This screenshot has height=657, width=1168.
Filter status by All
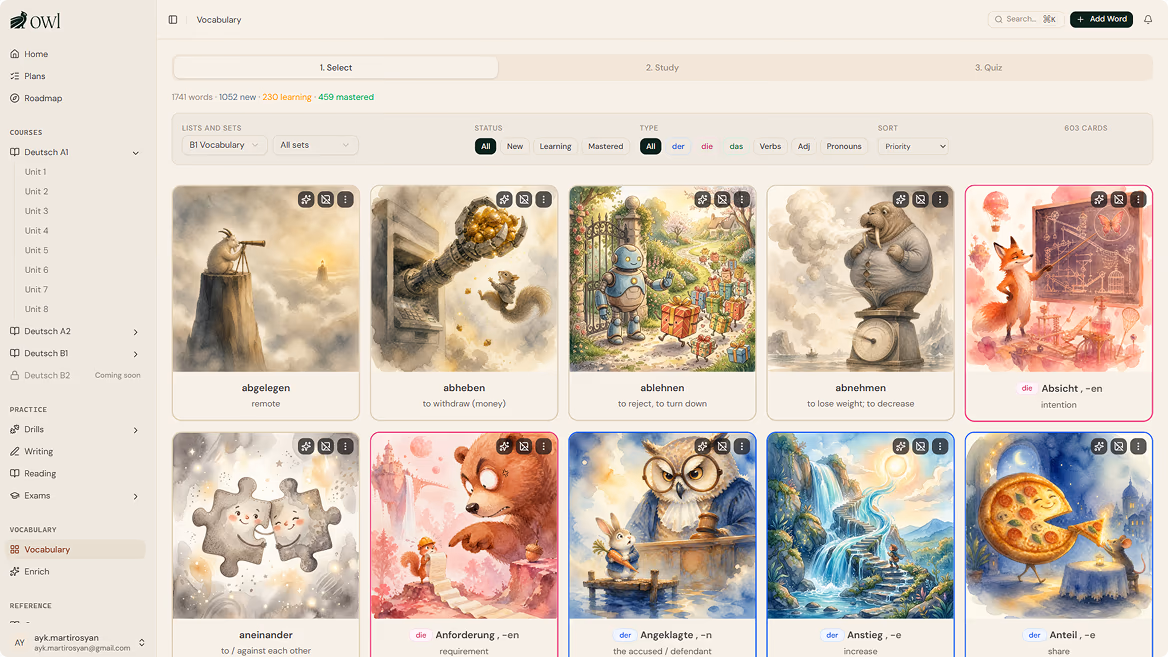[486, 146]
